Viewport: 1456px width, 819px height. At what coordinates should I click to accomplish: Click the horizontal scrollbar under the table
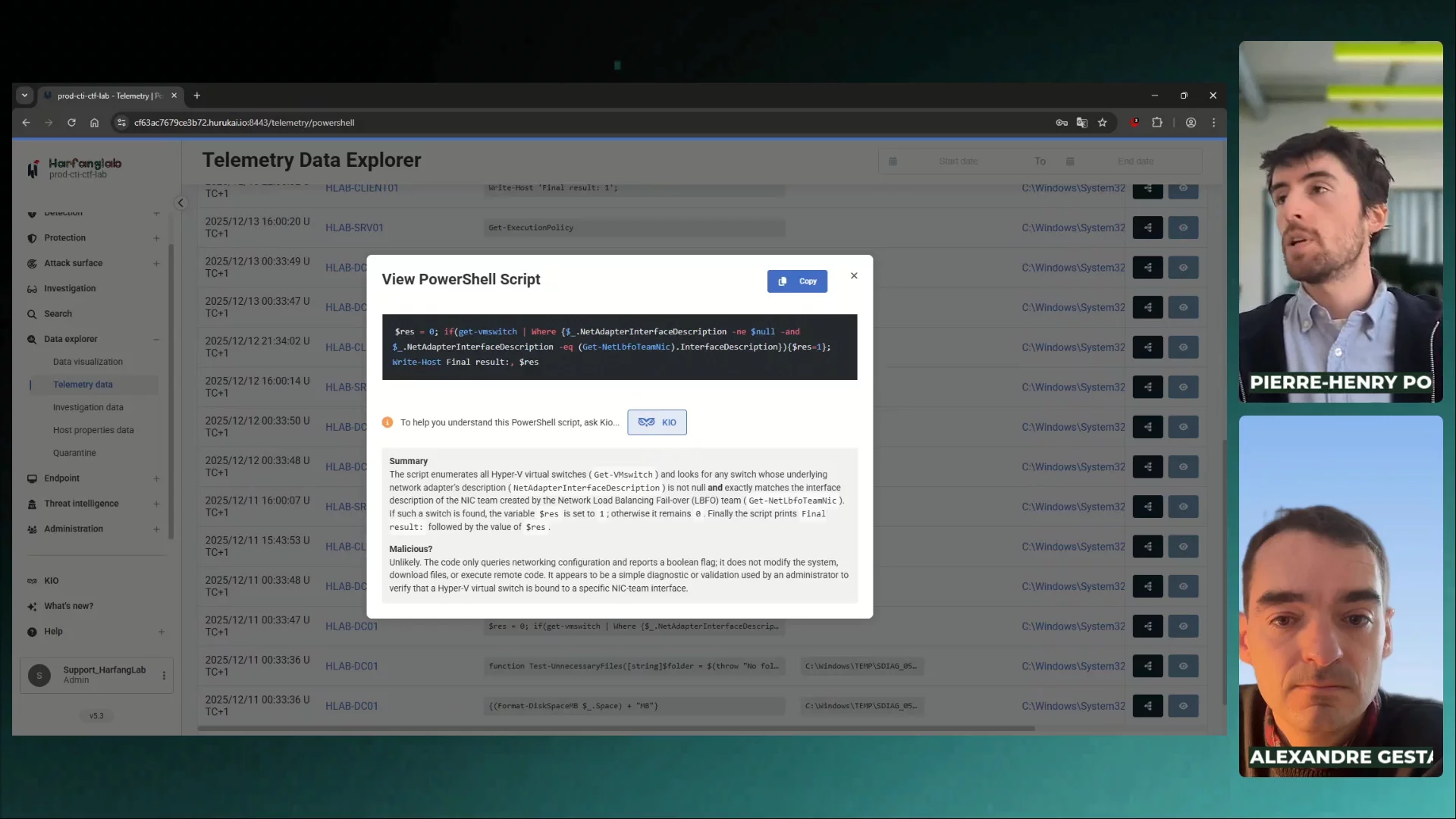pos(616,729)
